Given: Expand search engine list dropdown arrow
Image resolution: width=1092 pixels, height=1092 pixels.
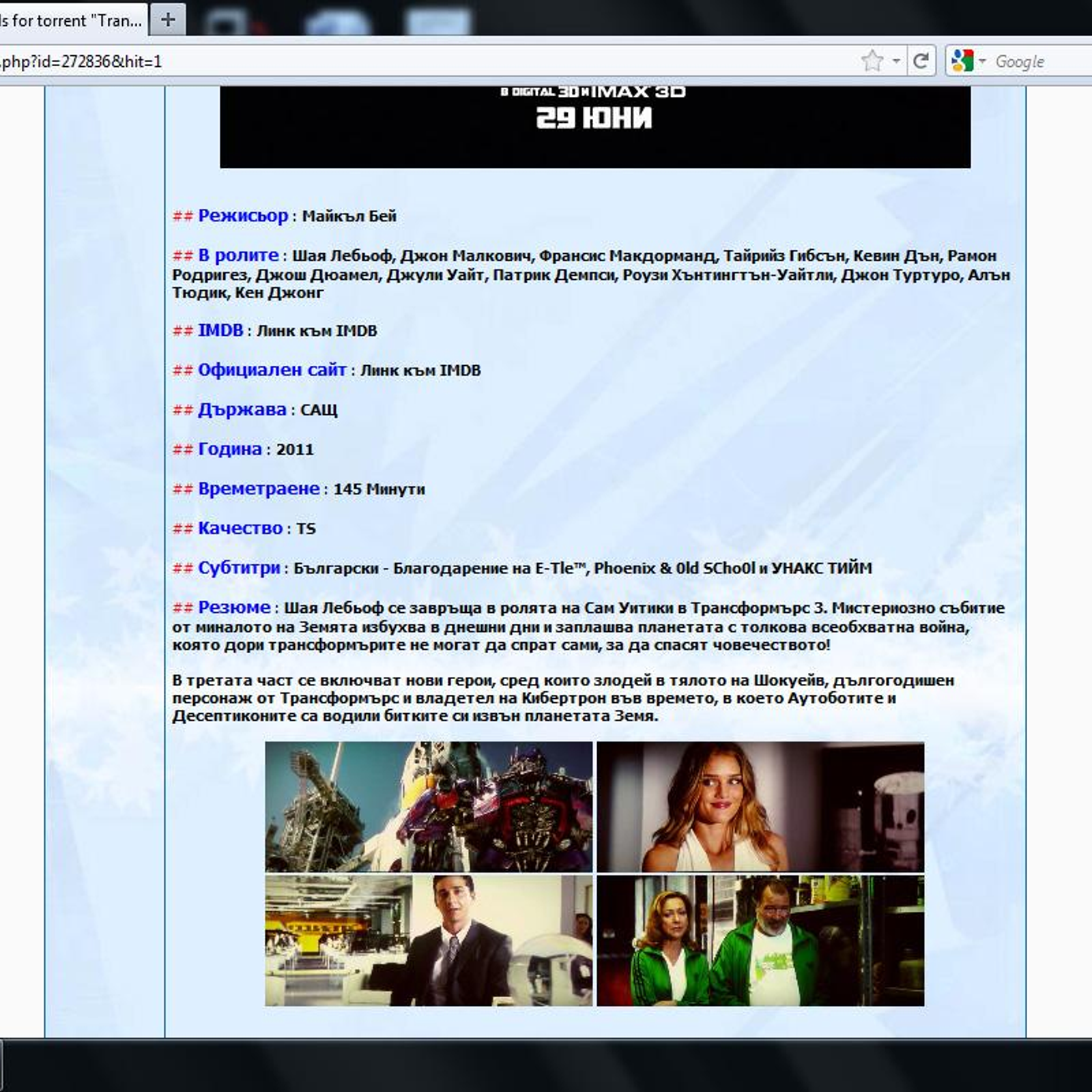Looking at the screenshot, I should click(982, 61).
